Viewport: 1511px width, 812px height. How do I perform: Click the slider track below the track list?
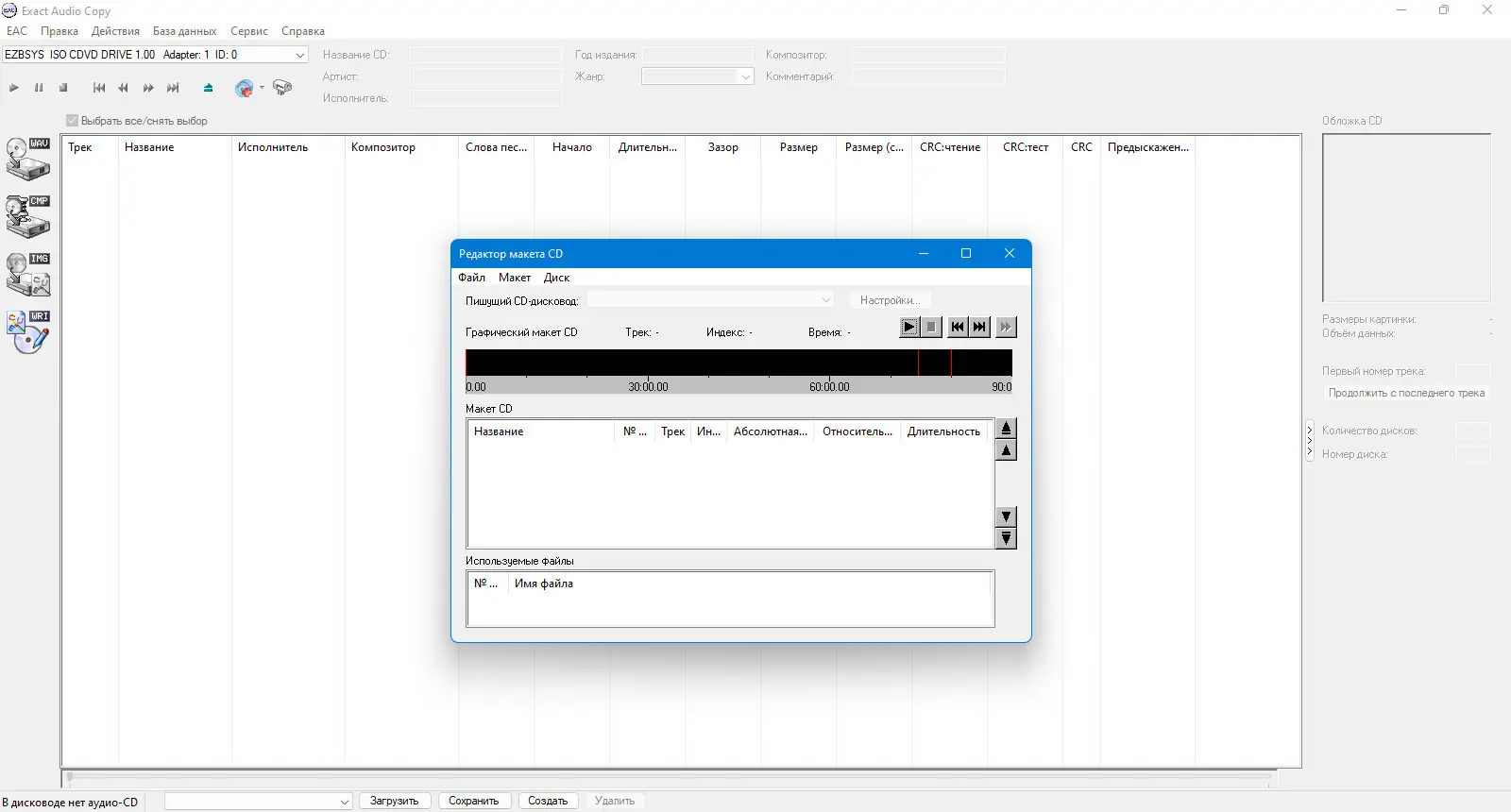pyautogui.click(x=670, y=778)
